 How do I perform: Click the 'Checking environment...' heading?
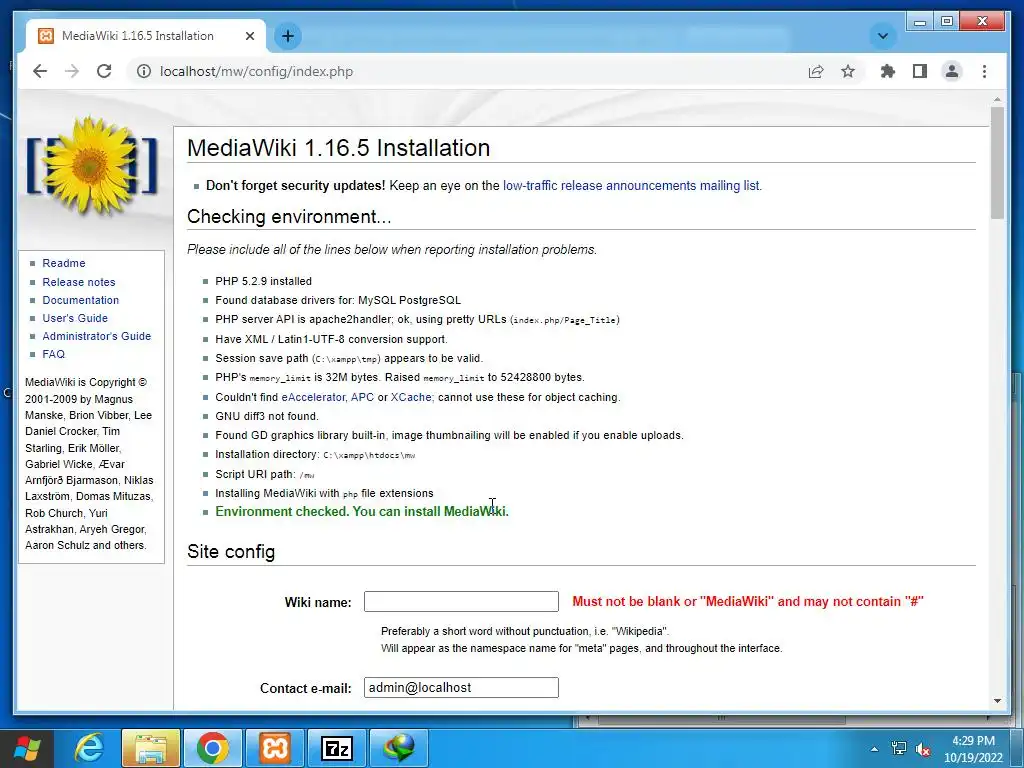pos(289,217)
